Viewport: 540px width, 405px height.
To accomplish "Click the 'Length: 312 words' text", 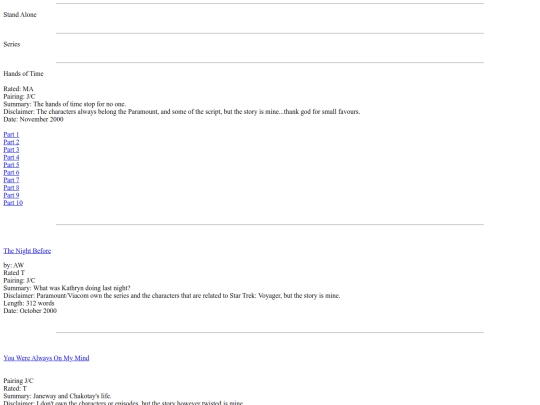I will pyautogui.click(x=29, y=303).
